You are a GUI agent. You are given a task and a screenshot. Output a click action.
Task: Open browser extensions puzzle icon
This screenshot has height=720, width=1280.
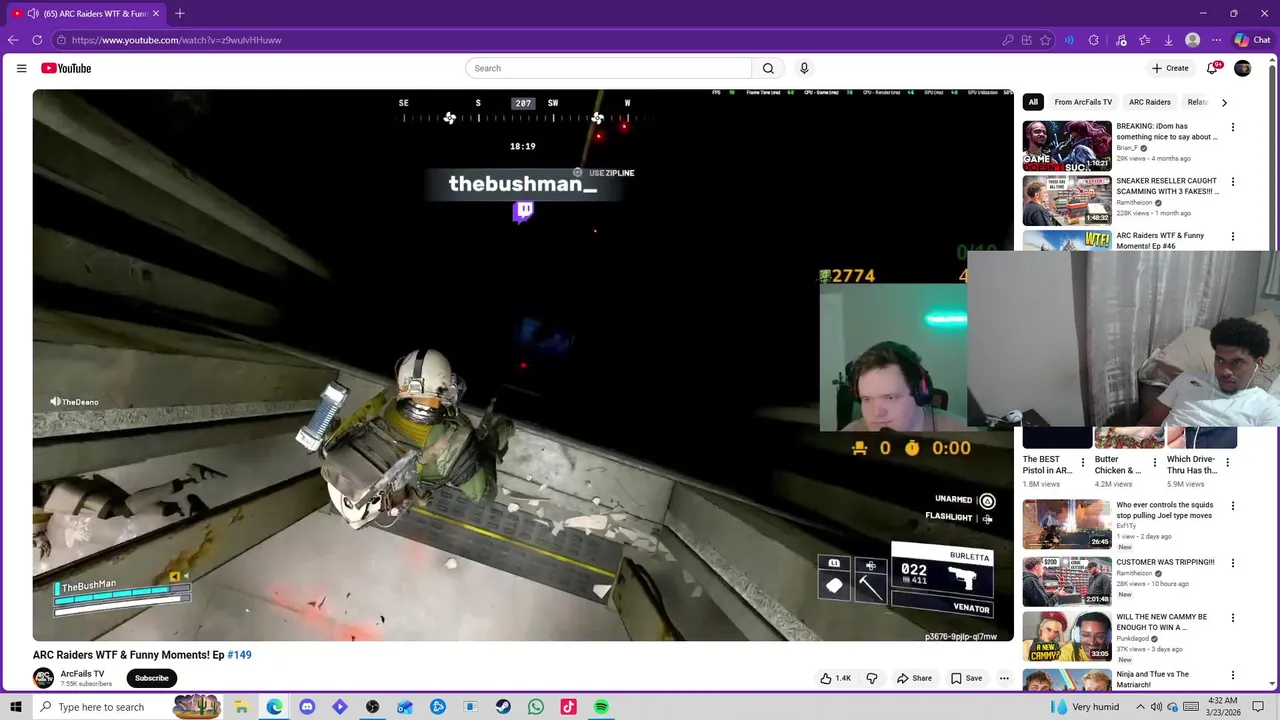[1093, 40]
